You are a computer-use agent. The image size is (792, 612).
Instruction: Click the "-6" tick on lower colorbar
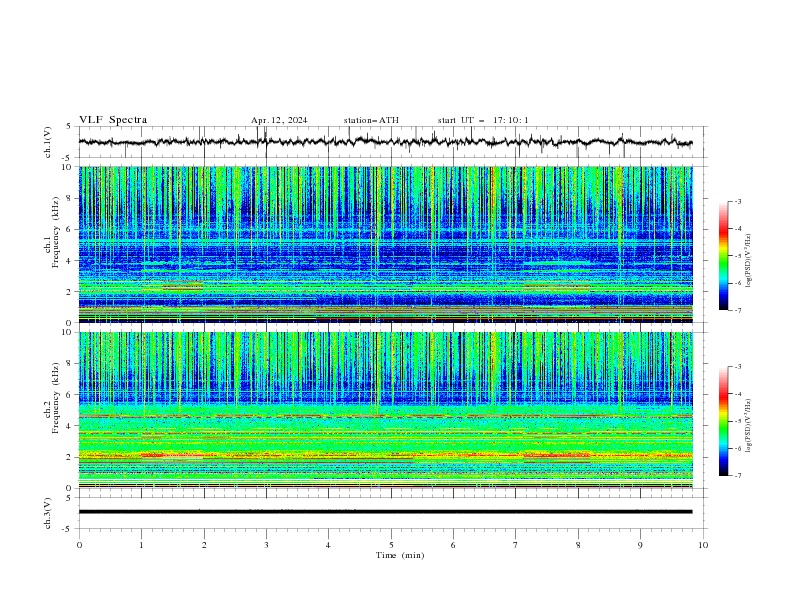(737, 448)
